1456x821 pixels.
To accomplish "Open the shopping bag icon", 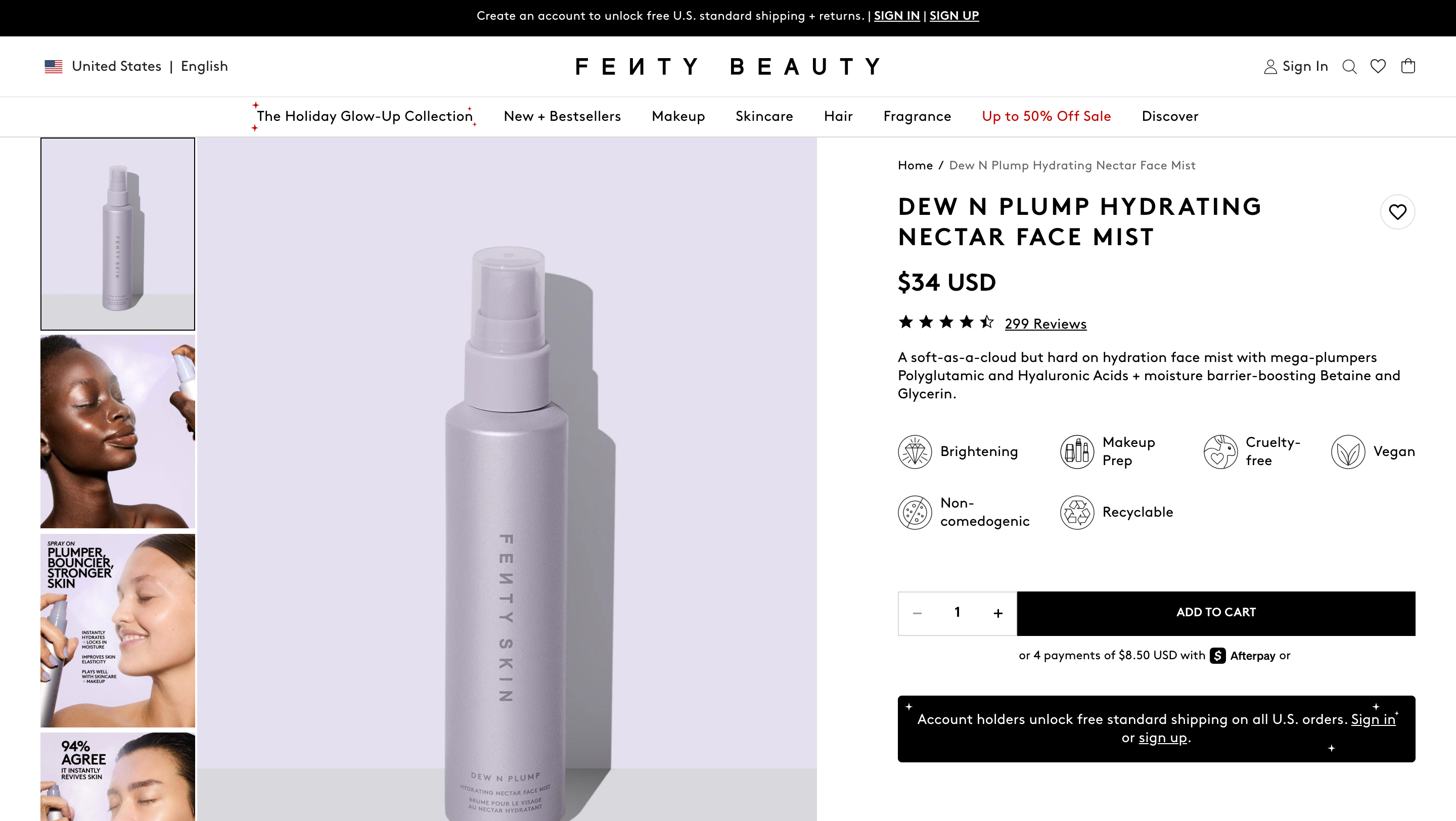I will pyautogui.click(x=1408, y=66).
